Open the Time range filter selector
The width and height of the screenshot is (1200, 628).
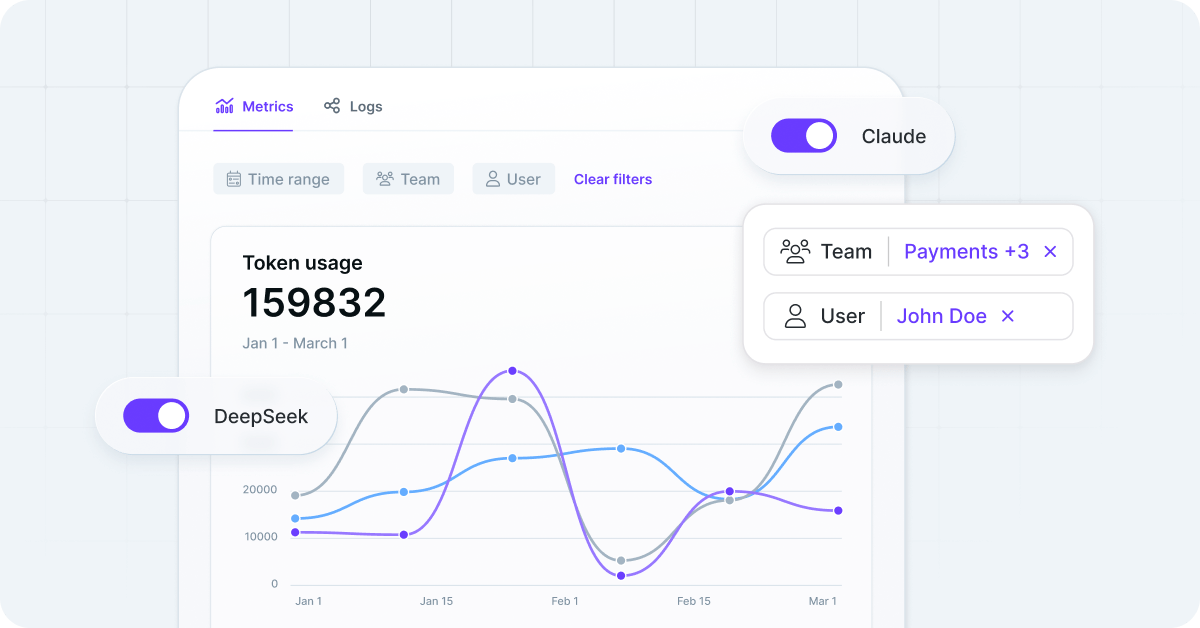278,178
